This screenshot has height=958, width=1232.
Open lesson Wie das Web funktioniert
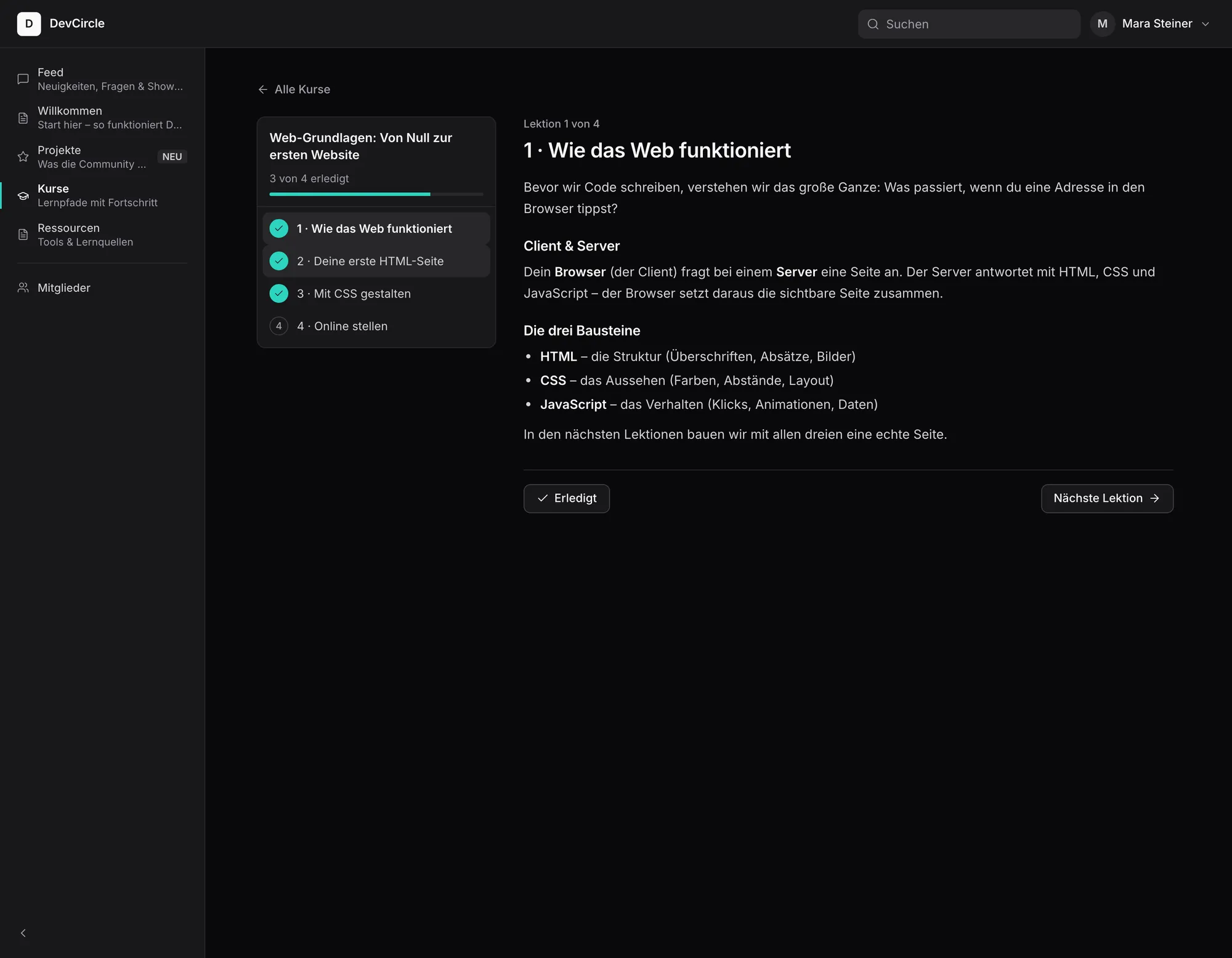(376, 228)
